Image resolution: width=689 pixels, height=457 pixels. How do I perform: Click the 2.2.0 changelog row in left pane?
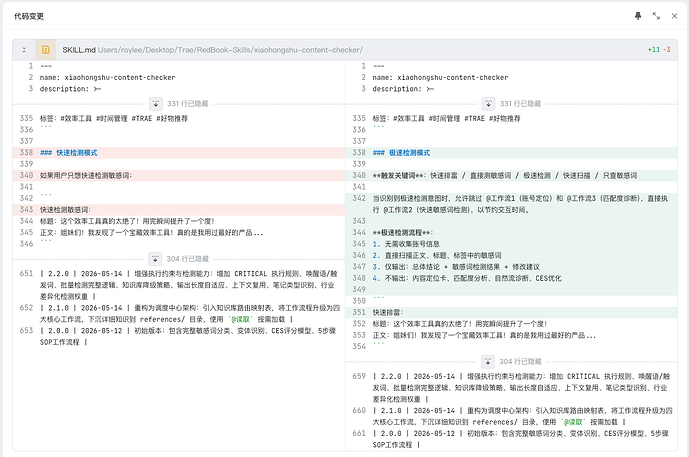pyautogui.click(x=189, y=285)
